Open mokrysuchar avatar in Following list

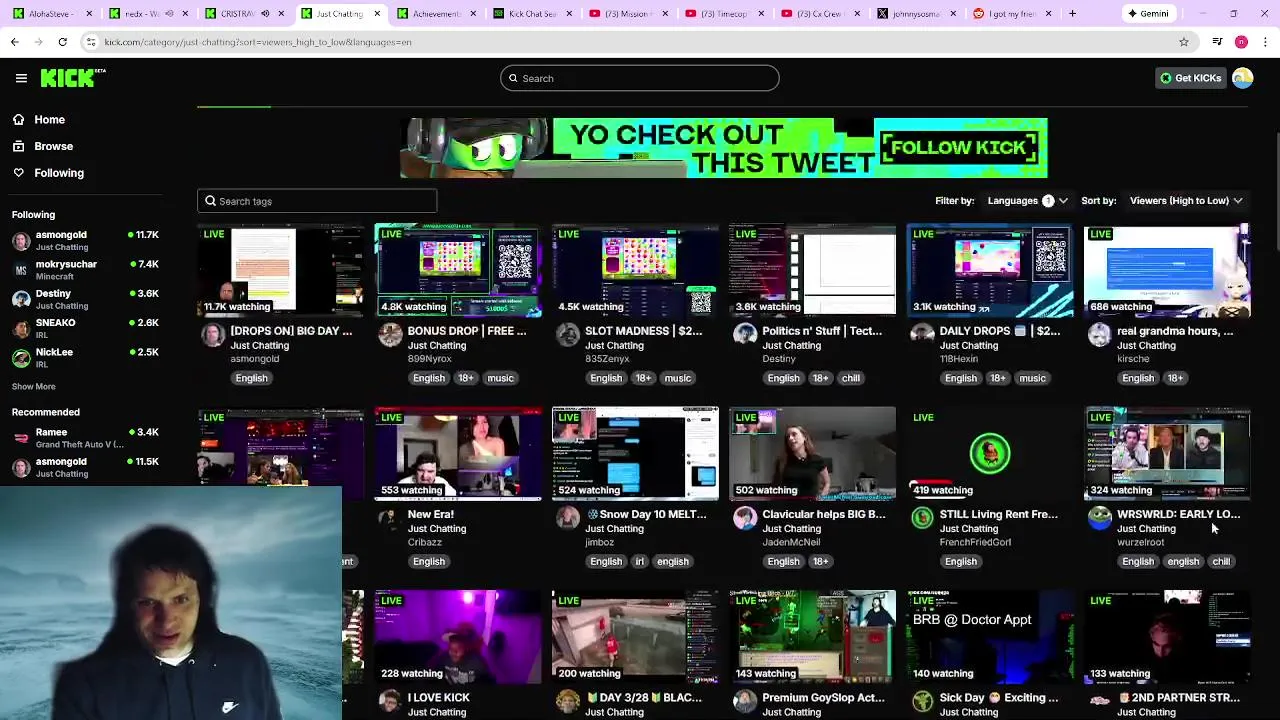(x=21, y=270)
